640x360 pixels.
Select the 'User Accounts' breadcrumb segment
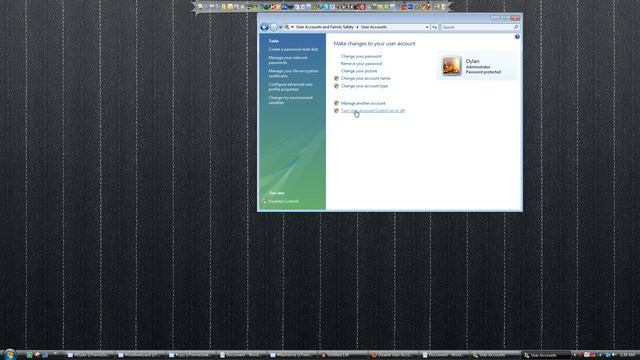[x=373, y=27]
